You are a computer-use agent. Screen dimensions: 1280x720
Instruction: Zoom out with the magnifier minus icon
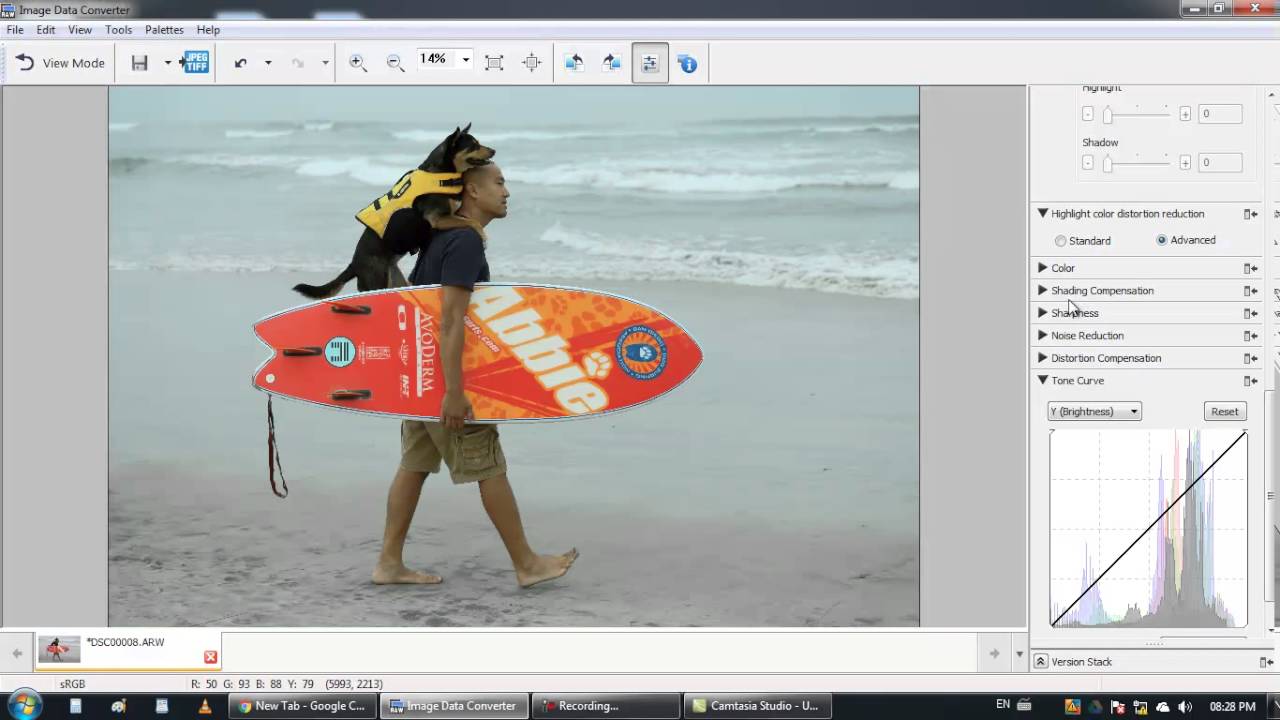tap(395, 63)
